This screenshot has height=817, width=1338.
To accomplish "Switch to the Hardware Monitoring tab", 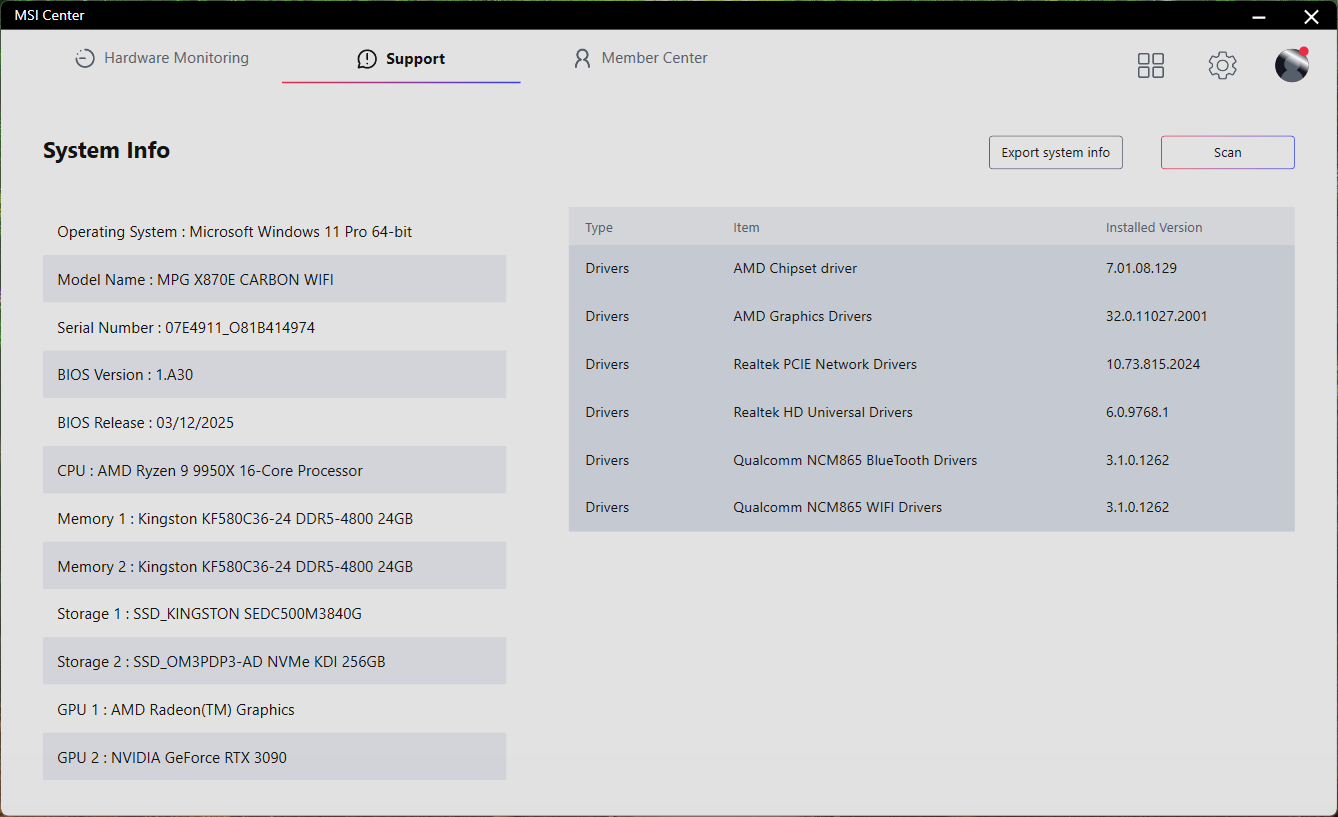I will tap(176, 59).
